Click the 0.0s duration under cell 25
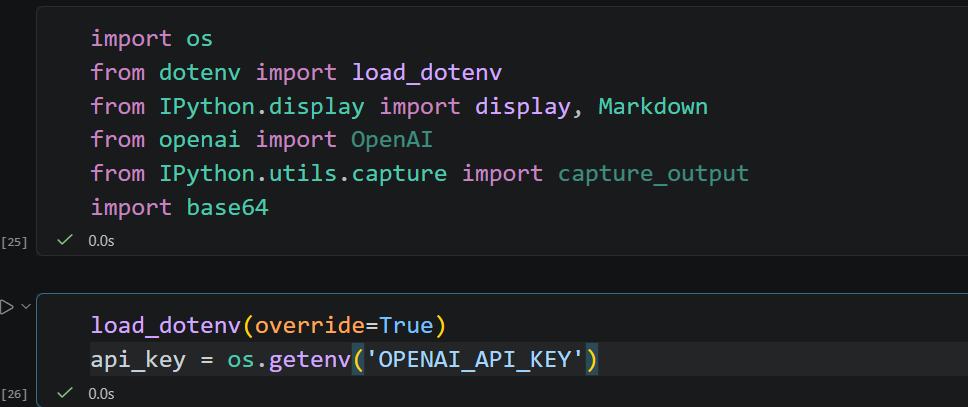Screen dimensions: 968x407 (101, 241)
